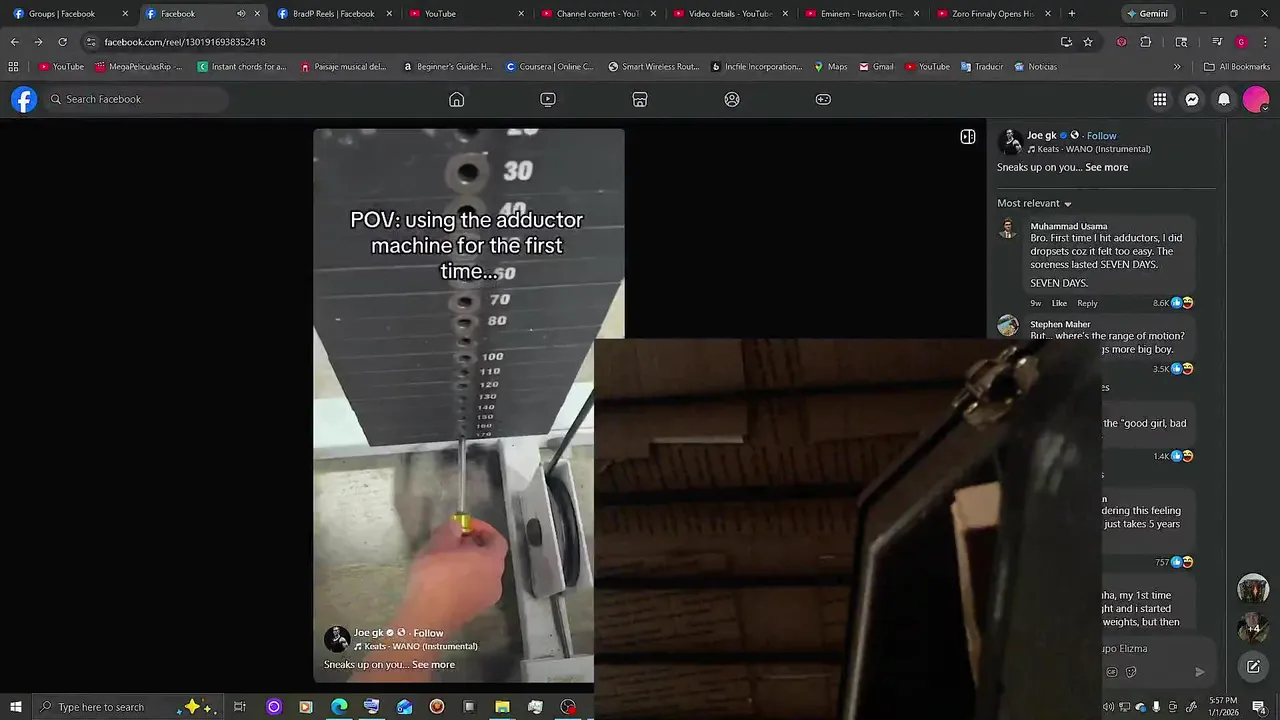Screen dimensions: 1280x720
Task: Open File Explorer from taskbar
Action: pyautogui.click(x=502, y=707)
